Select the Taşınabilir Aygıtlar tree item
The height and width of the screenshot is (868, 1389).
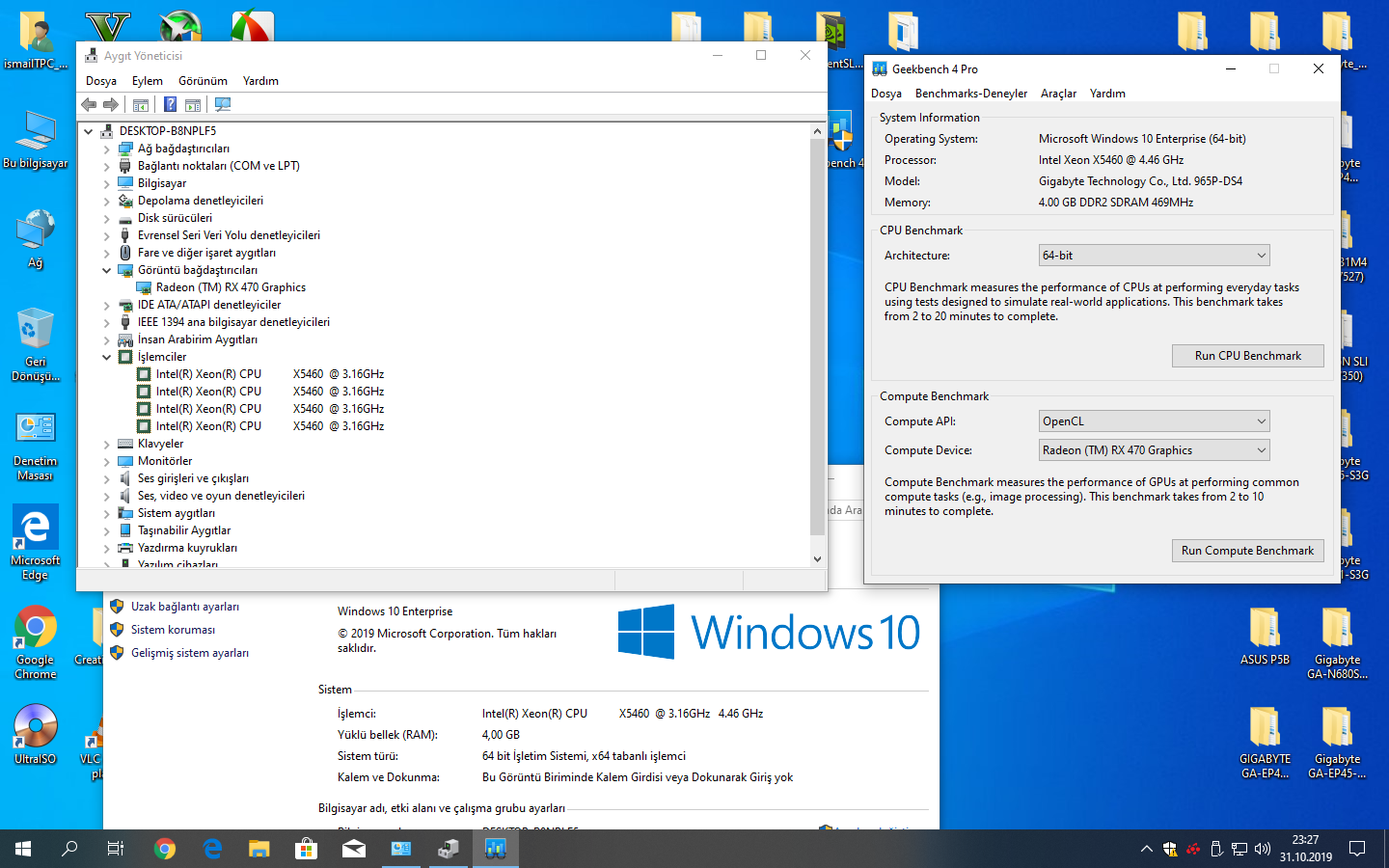pos(184,530)
